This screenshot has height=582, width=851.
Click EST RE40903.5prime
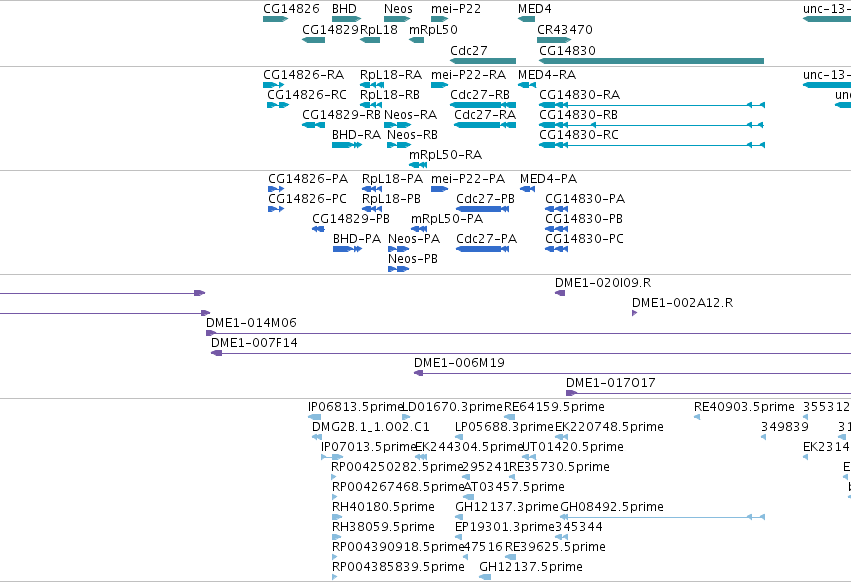(x=744, y=407)
